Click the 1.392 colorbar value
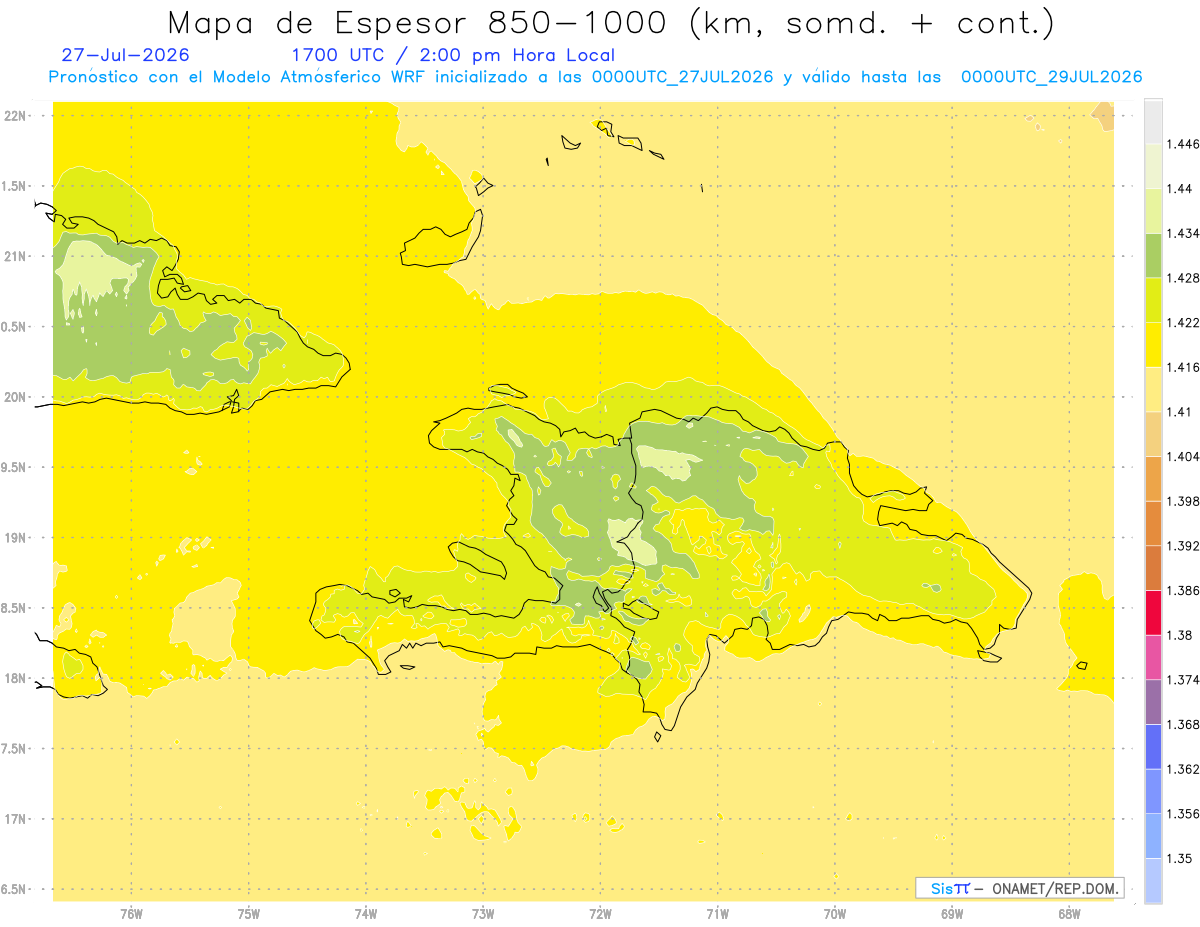1200x927 pixels. 1182,546
